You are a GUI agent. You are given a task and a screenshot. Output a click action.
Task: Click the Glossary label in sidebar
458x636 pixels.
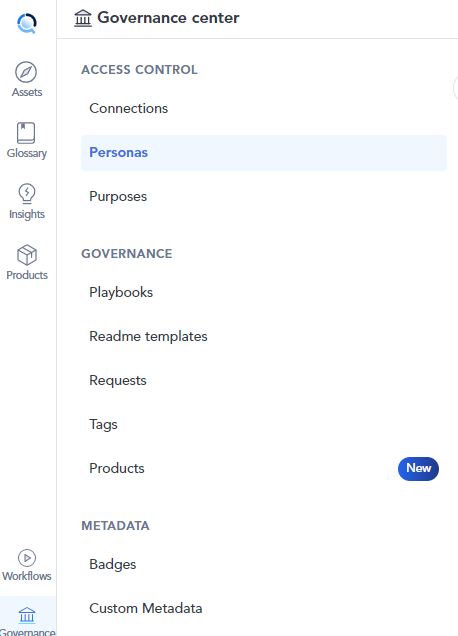pos(27,153)
